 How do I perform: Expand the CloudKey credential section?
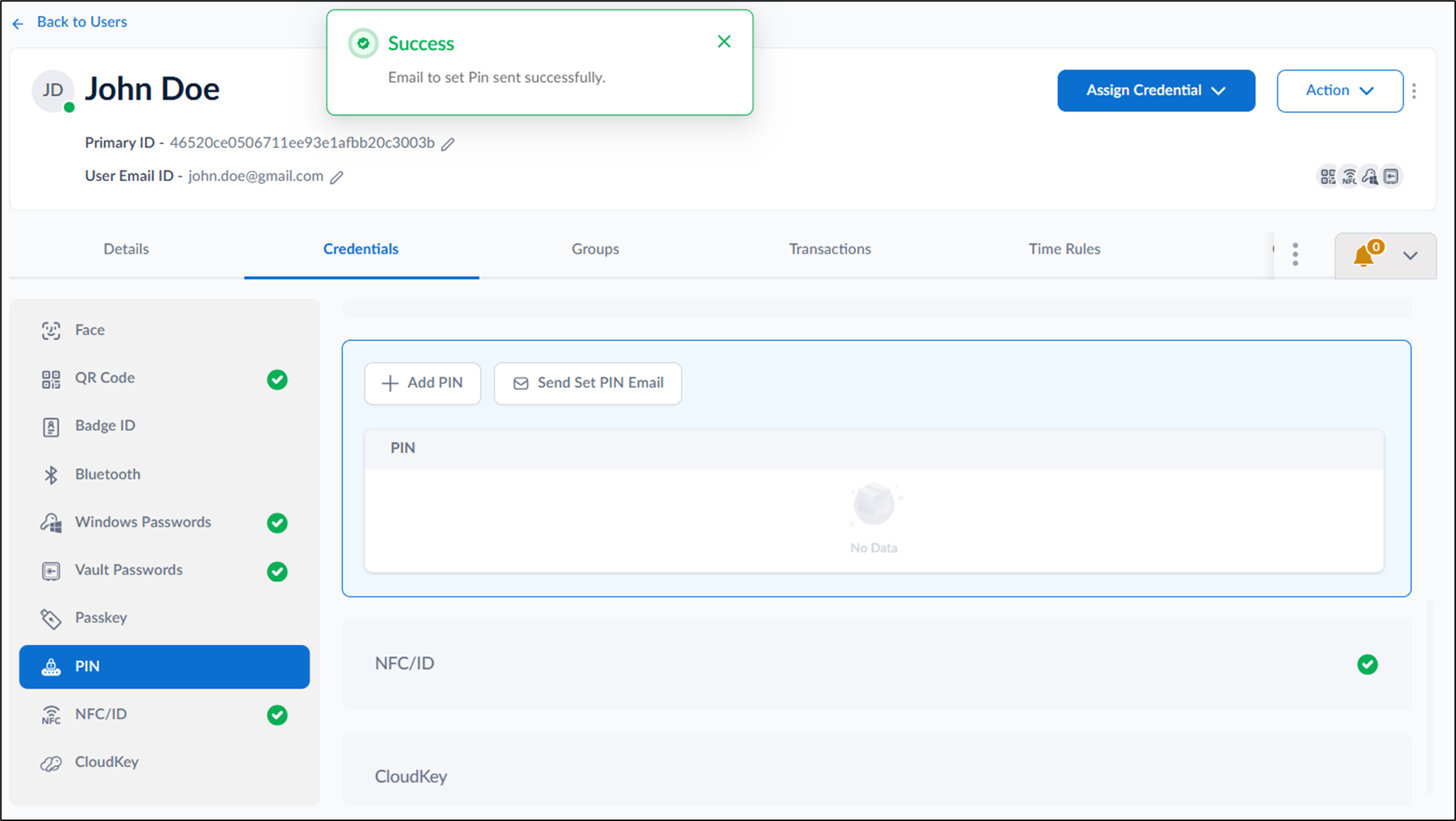point(876,771)
